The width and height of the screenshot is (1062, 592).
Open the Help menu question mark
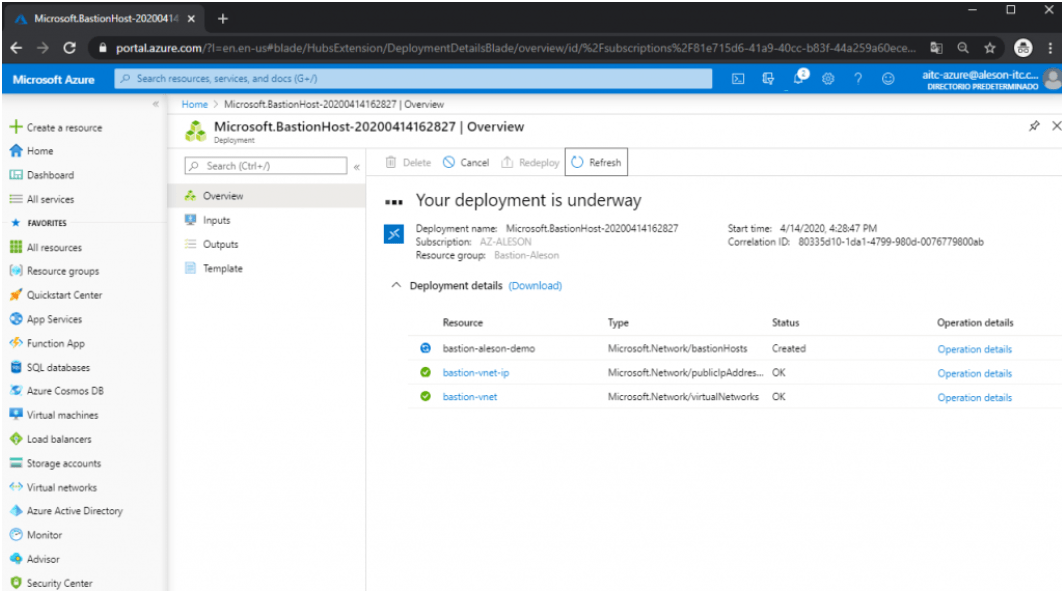click(x=858, y=76)
